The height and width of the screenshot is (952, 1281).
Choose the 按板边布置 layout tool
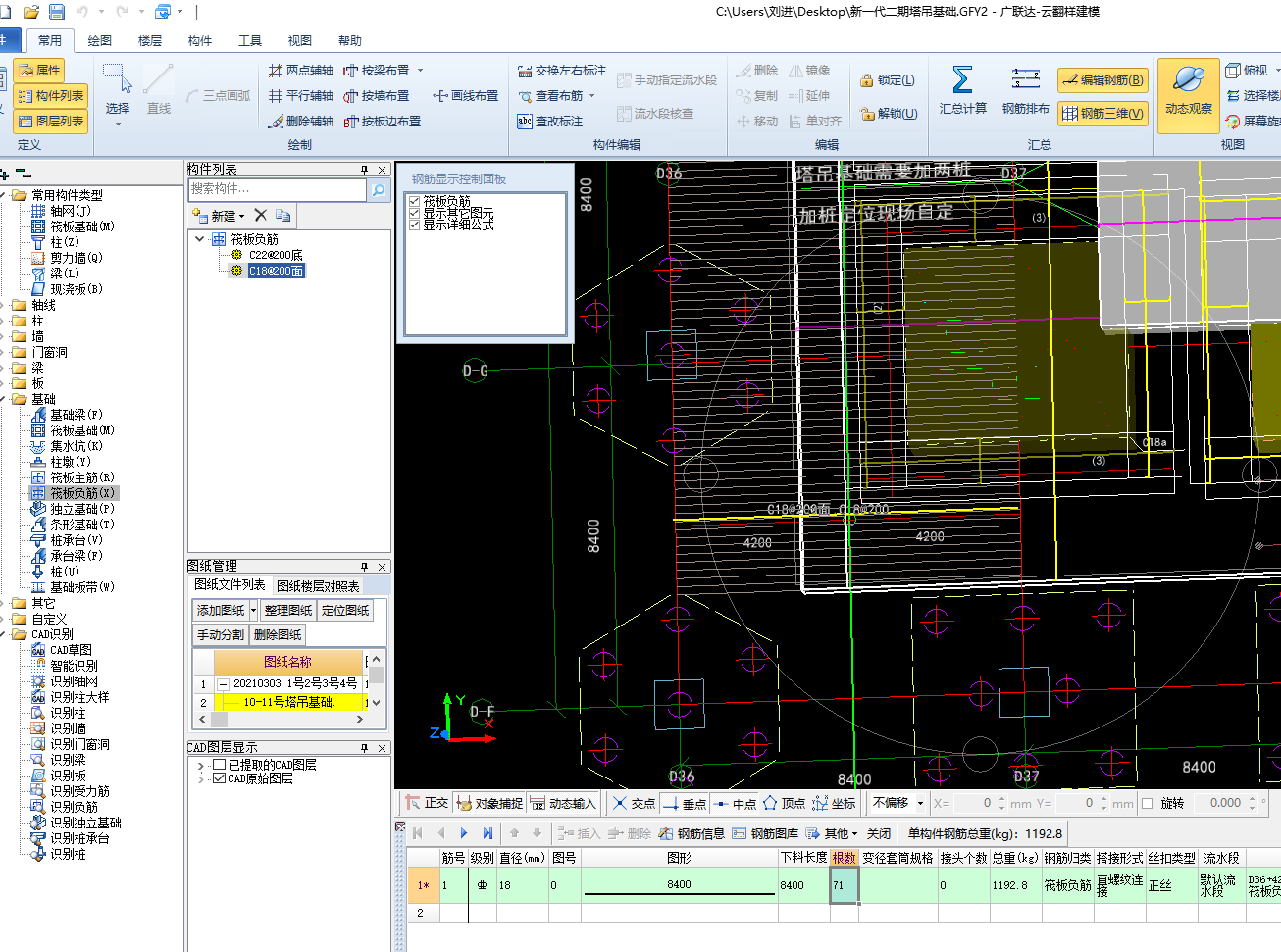click(x=383, y=122)
